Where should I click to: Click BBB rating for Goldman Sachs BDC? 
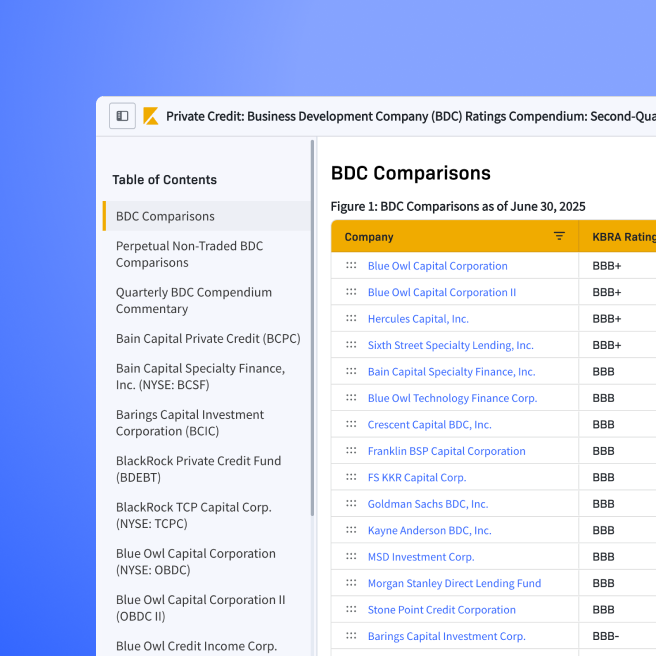pyautogui.click(x=603, y=504)
